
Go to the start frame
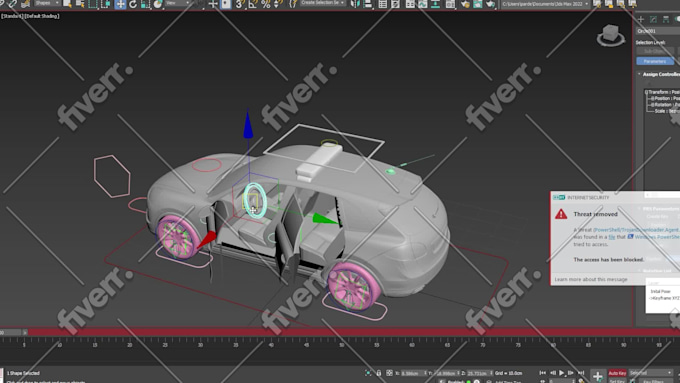(543, 373)
